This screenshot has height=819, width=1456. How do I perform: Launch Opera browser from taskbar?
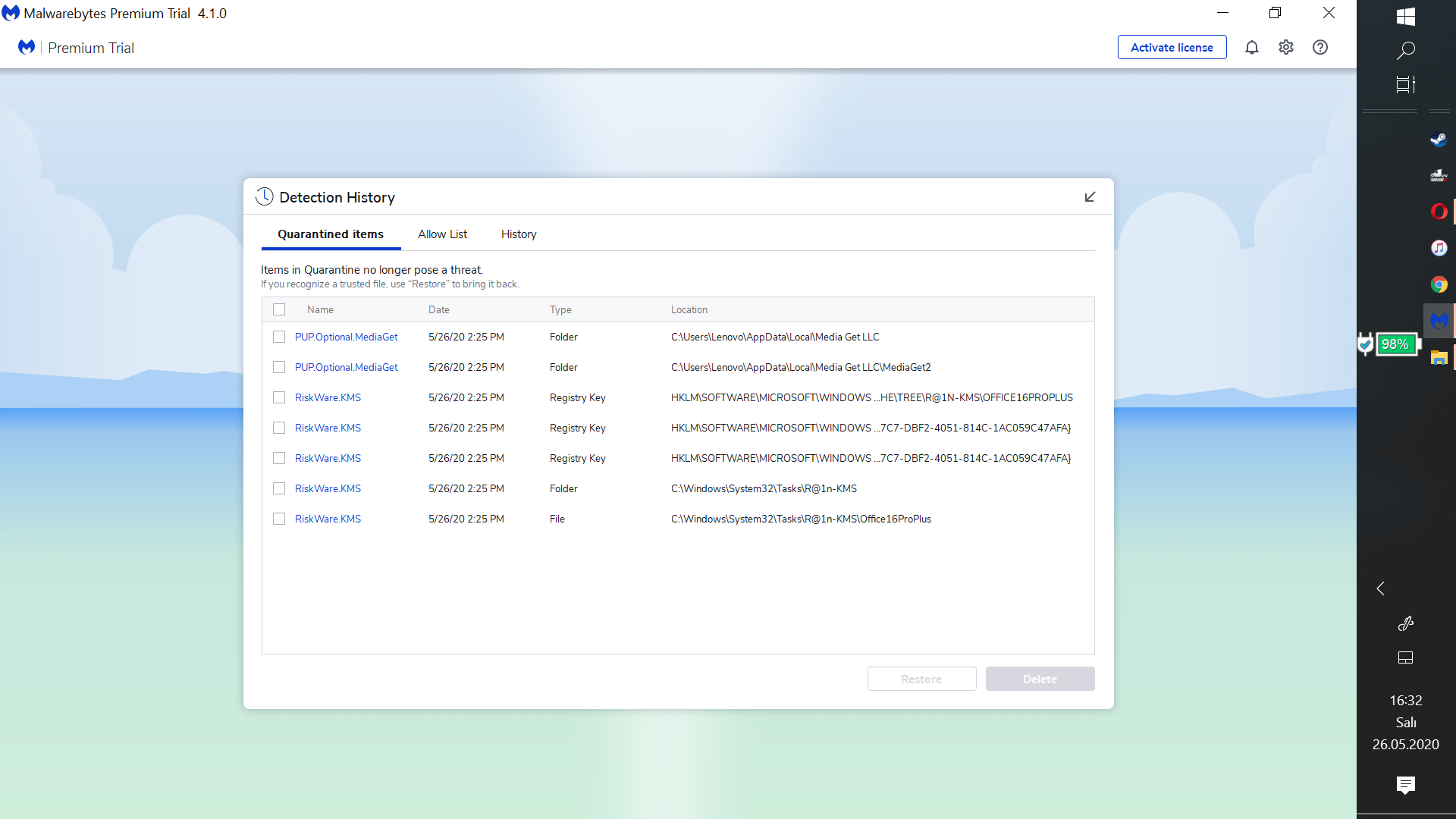1438,212
